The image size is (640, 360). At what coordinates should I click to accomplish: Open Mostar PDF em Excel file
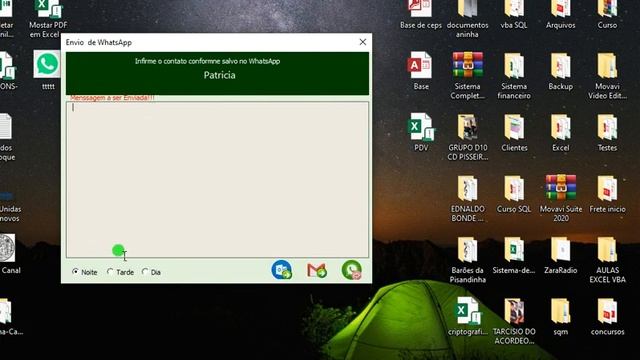pos(48,19)
